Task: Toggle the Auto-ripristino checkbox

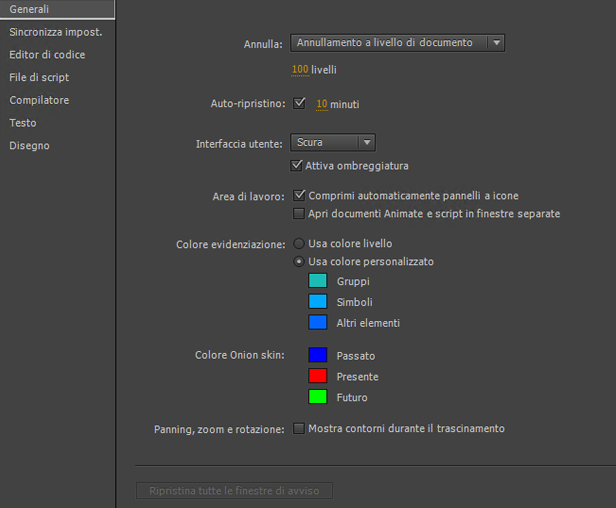Action: (x=299, y=103)
